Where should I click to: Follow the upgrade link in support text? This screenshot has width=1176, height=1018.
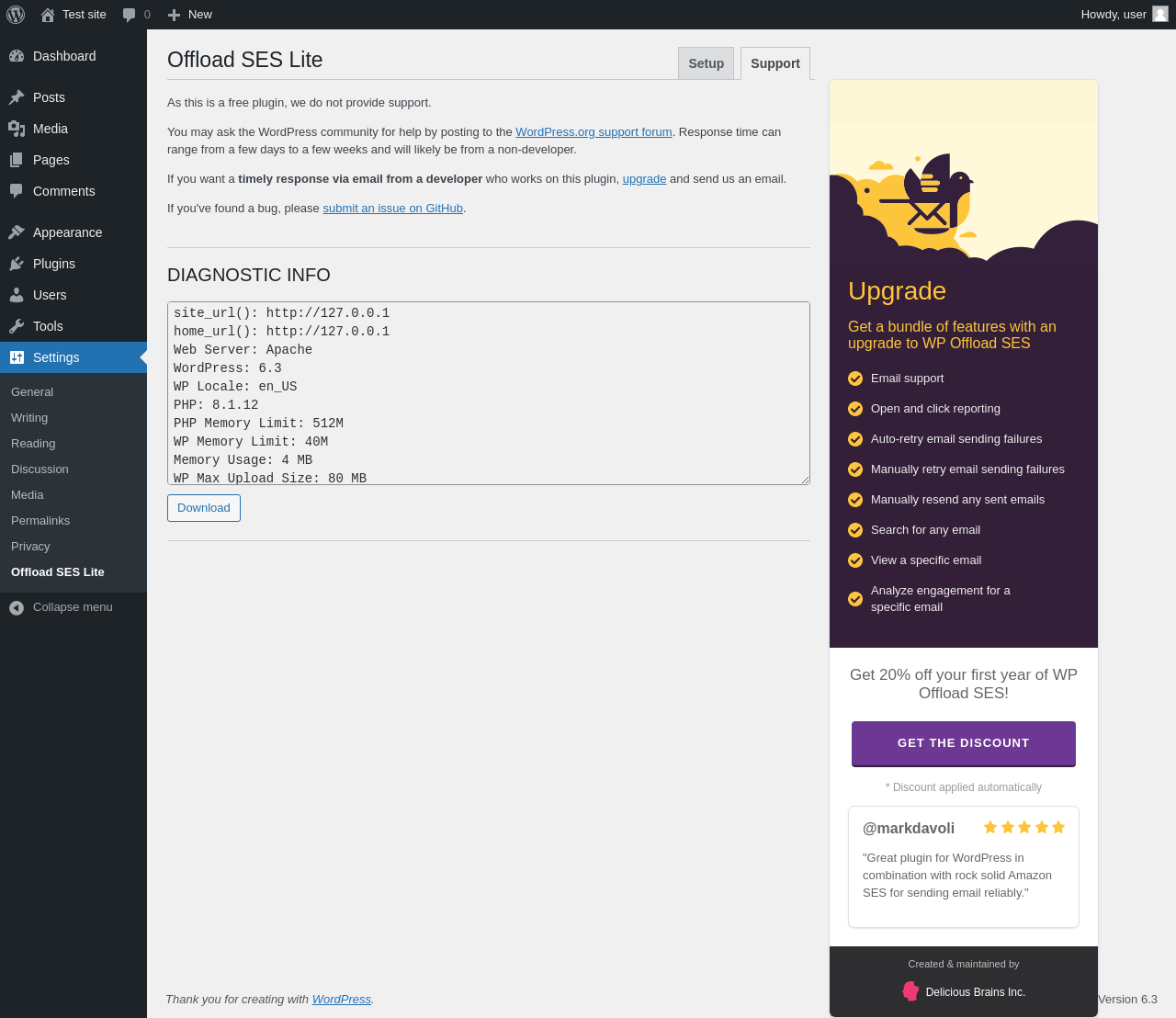[644, 179]
